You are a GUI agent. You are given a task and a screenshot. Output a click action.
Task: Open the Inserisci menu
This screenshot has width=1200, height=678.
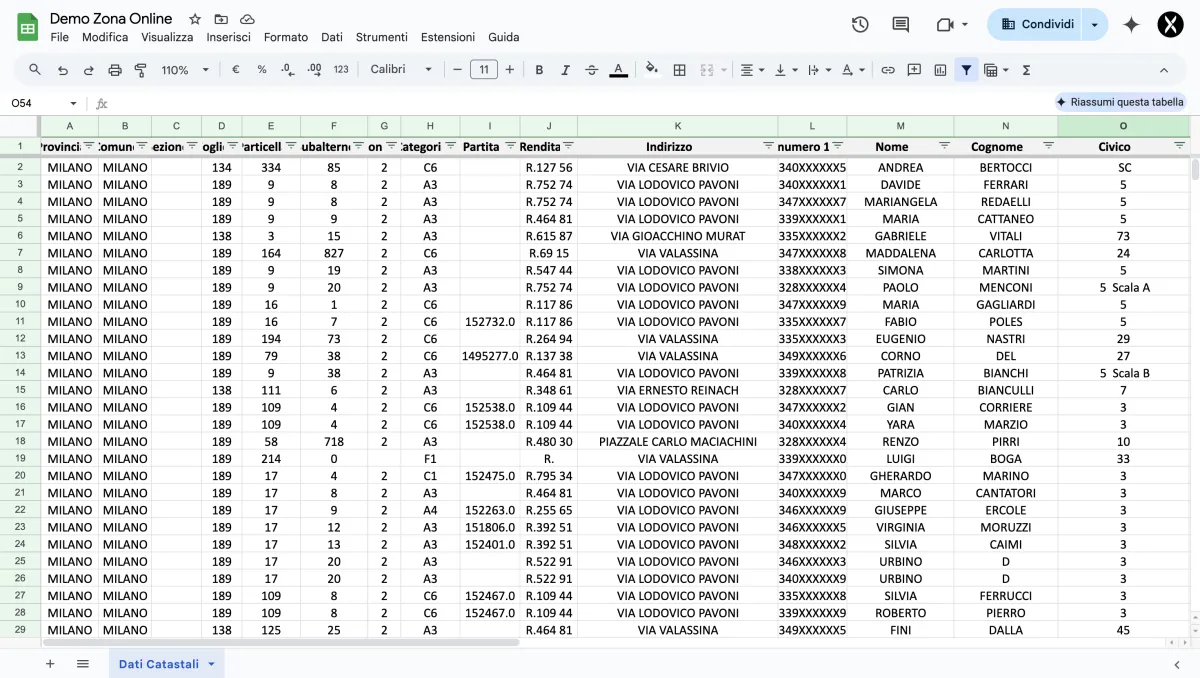(x=229, y=37)
